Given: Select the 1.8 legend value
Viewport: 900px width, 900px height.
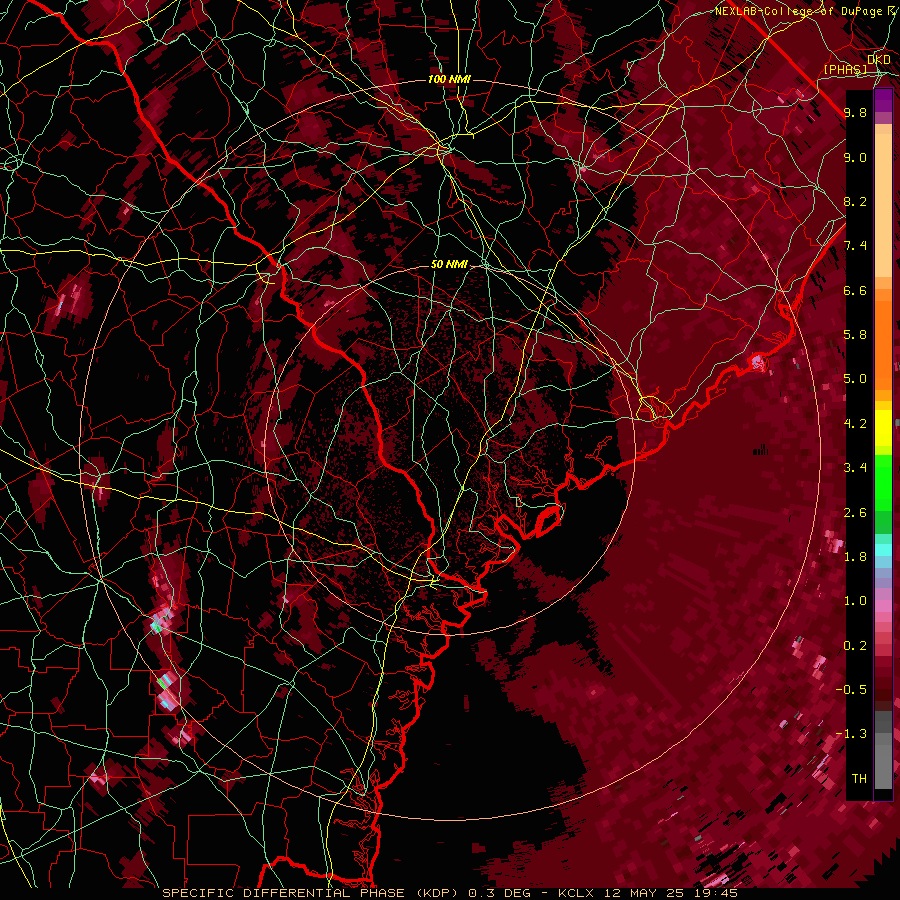Looking at the screenshot, I should pos(855,557).
